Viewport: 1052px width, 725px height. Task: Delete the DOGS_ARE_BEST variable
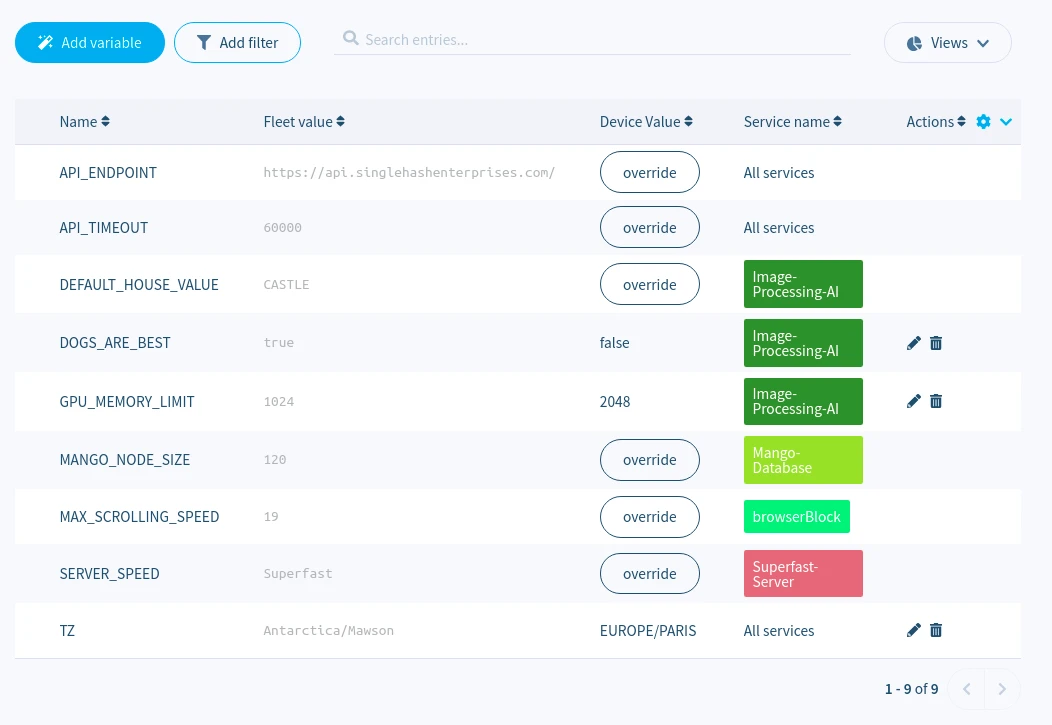(936, 343)
